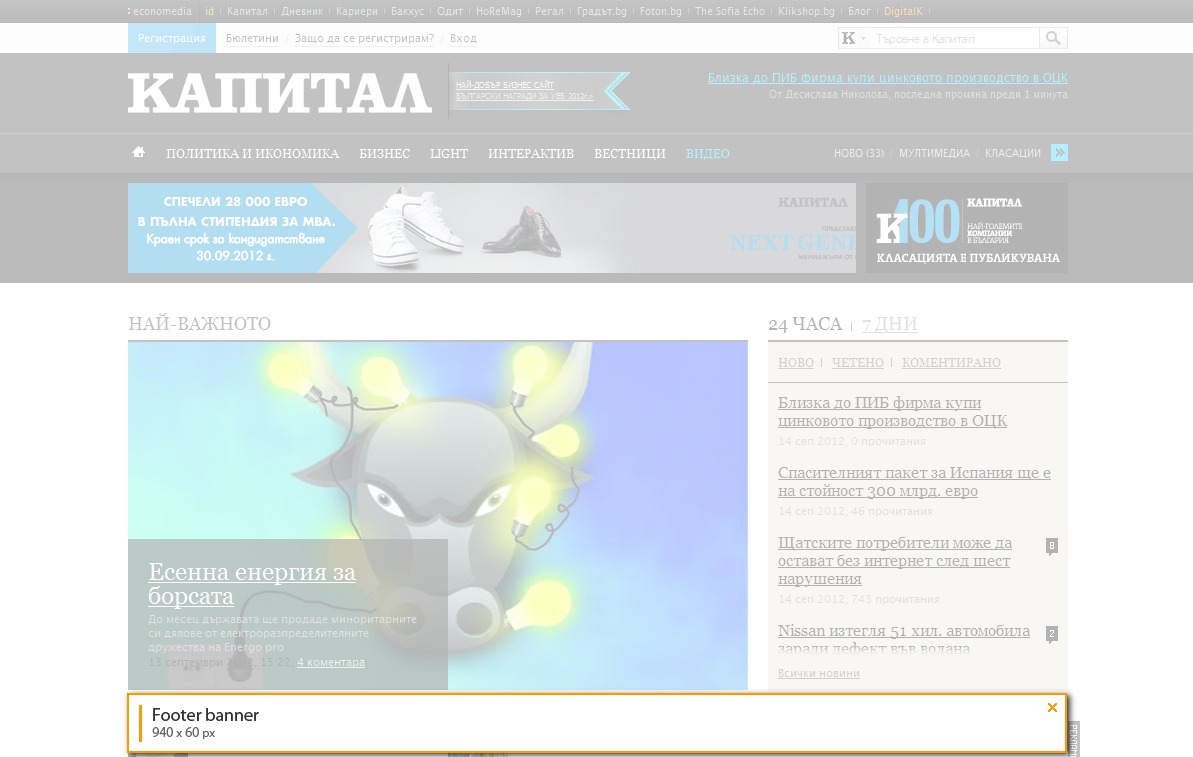Open the Бюлетини link
The image size is (1193, 757).
252,38
